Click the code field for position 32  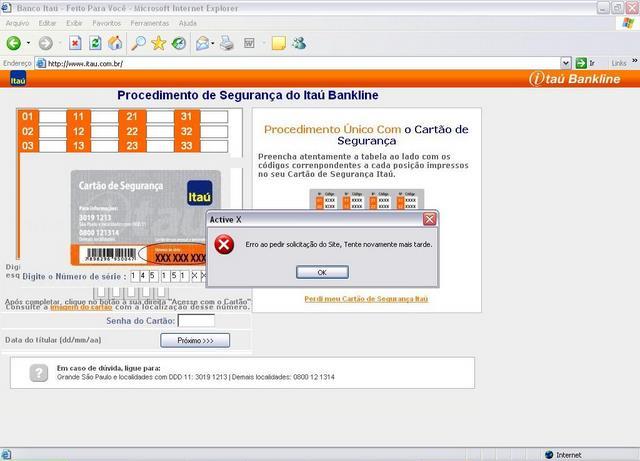point(214,131)
